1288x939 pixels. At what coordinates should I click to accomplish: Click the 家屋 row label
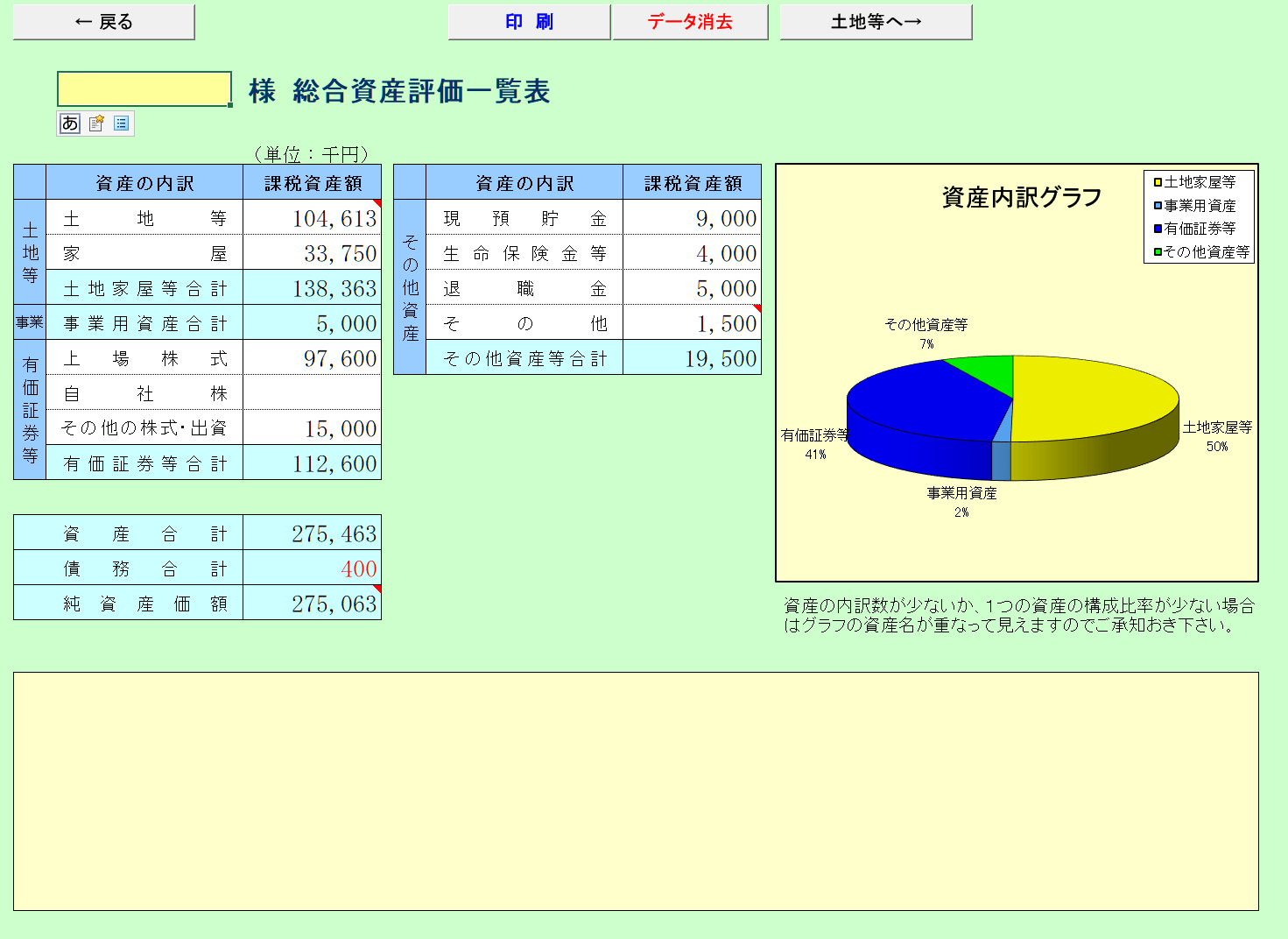[144, 252]
